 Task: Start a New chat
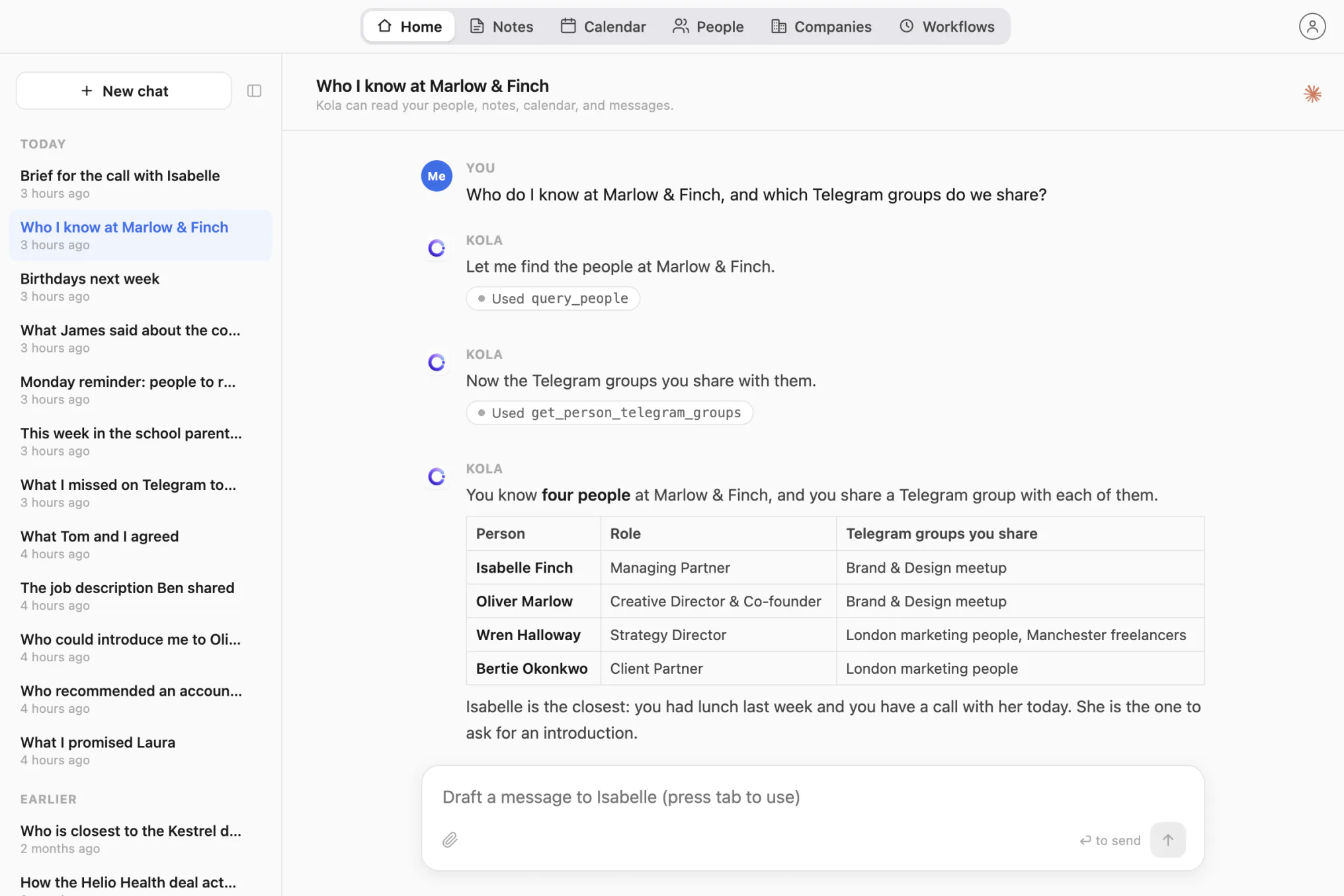(x=124, y=91)
